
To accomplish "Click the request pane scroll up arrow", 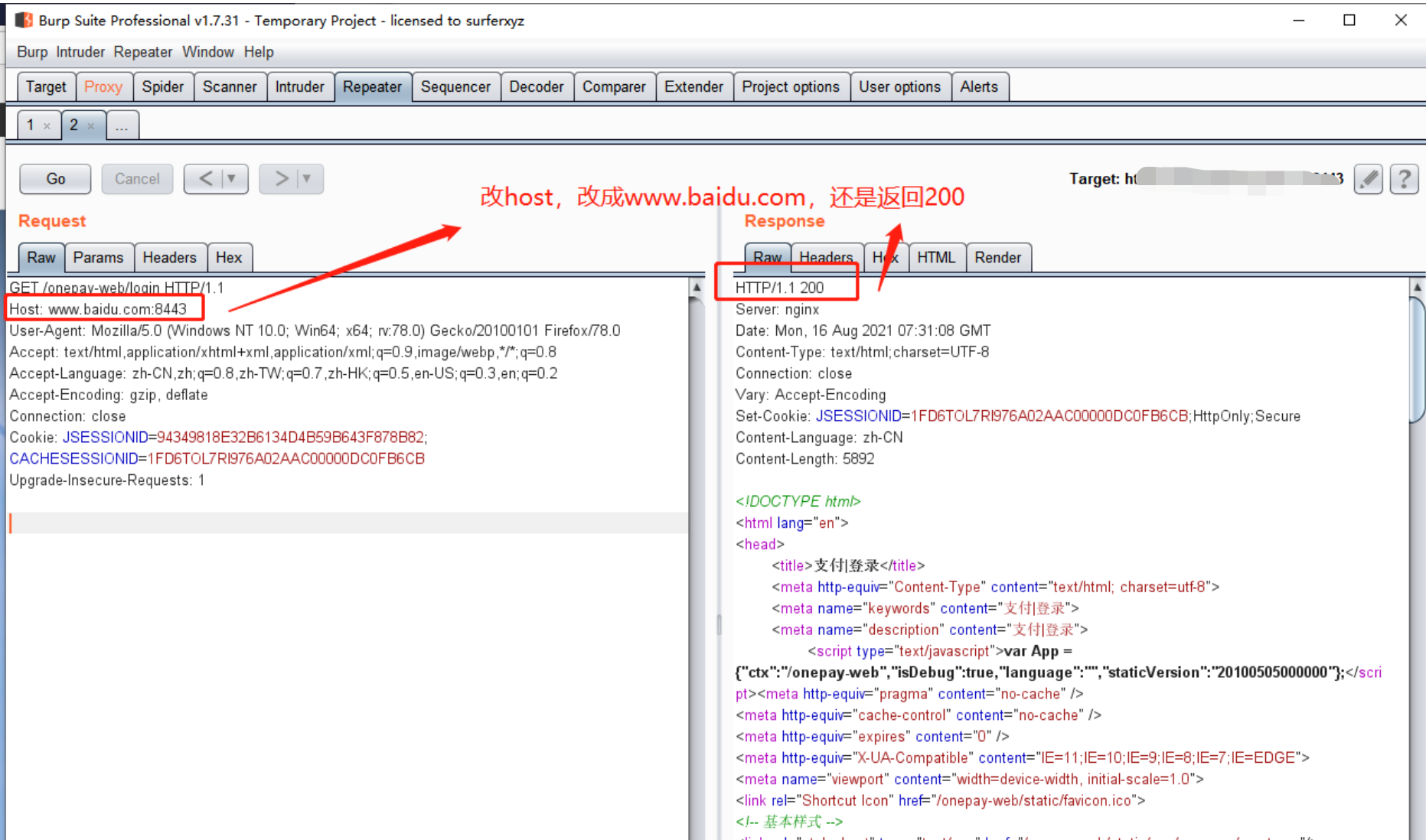I will pos(697,288).
